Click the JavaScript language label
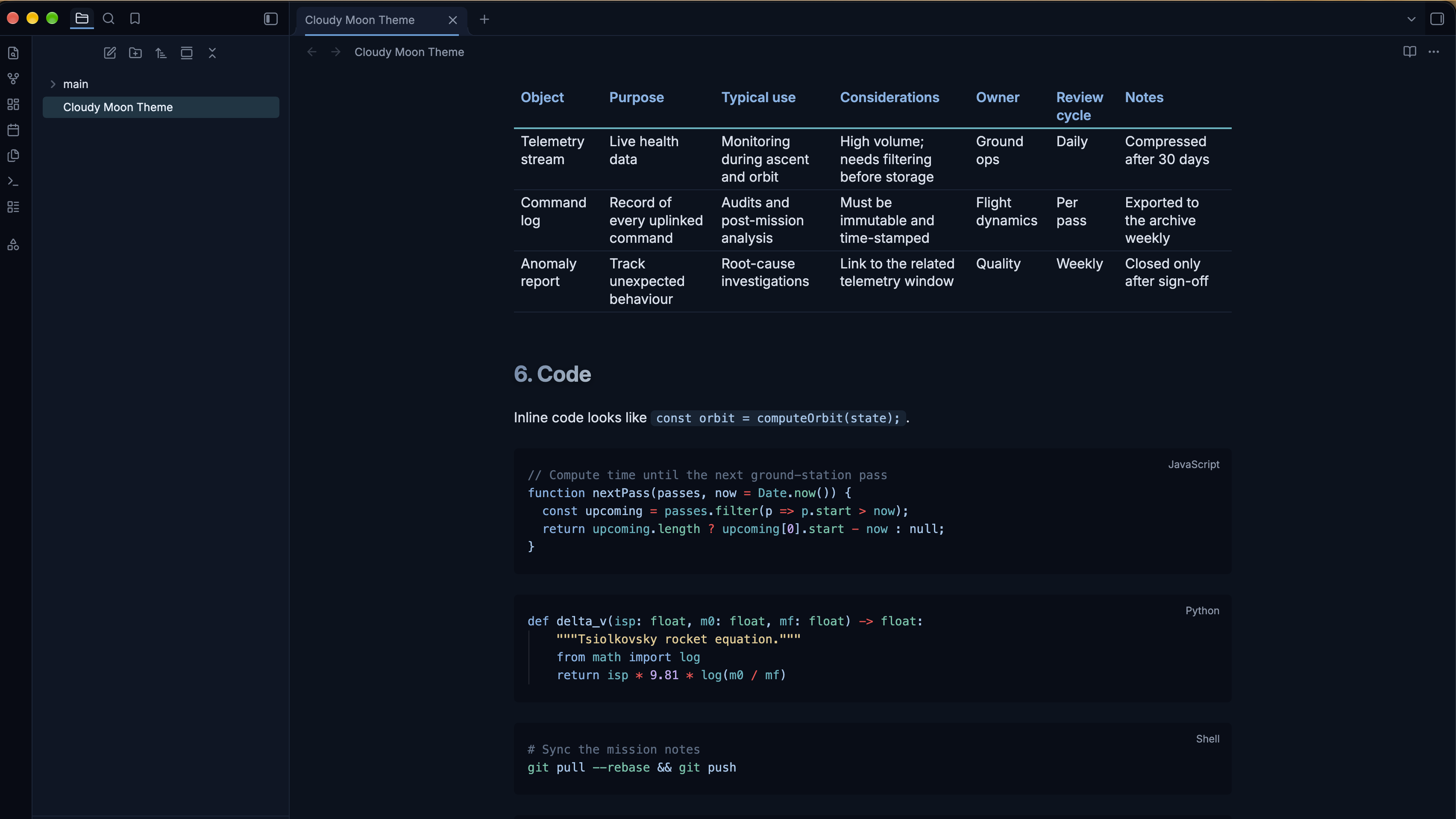The width and height of the screenshot is (1456, 819). click(x=1194, y=464)
